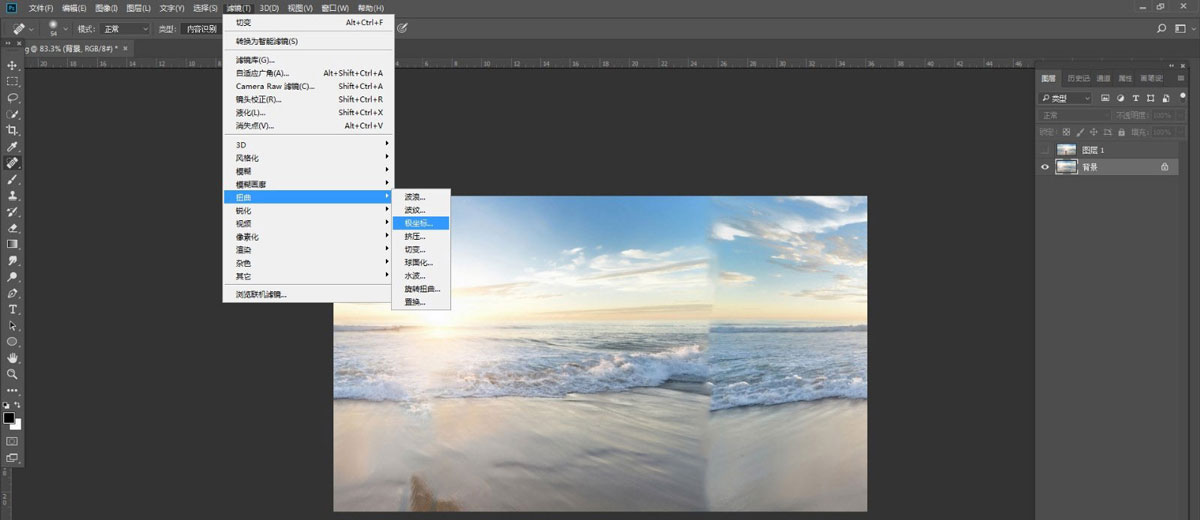Viewport: 1200px width, 520px height.
Task: Choose 波浪... in the submenu
Action: click(x=421, y=197)
